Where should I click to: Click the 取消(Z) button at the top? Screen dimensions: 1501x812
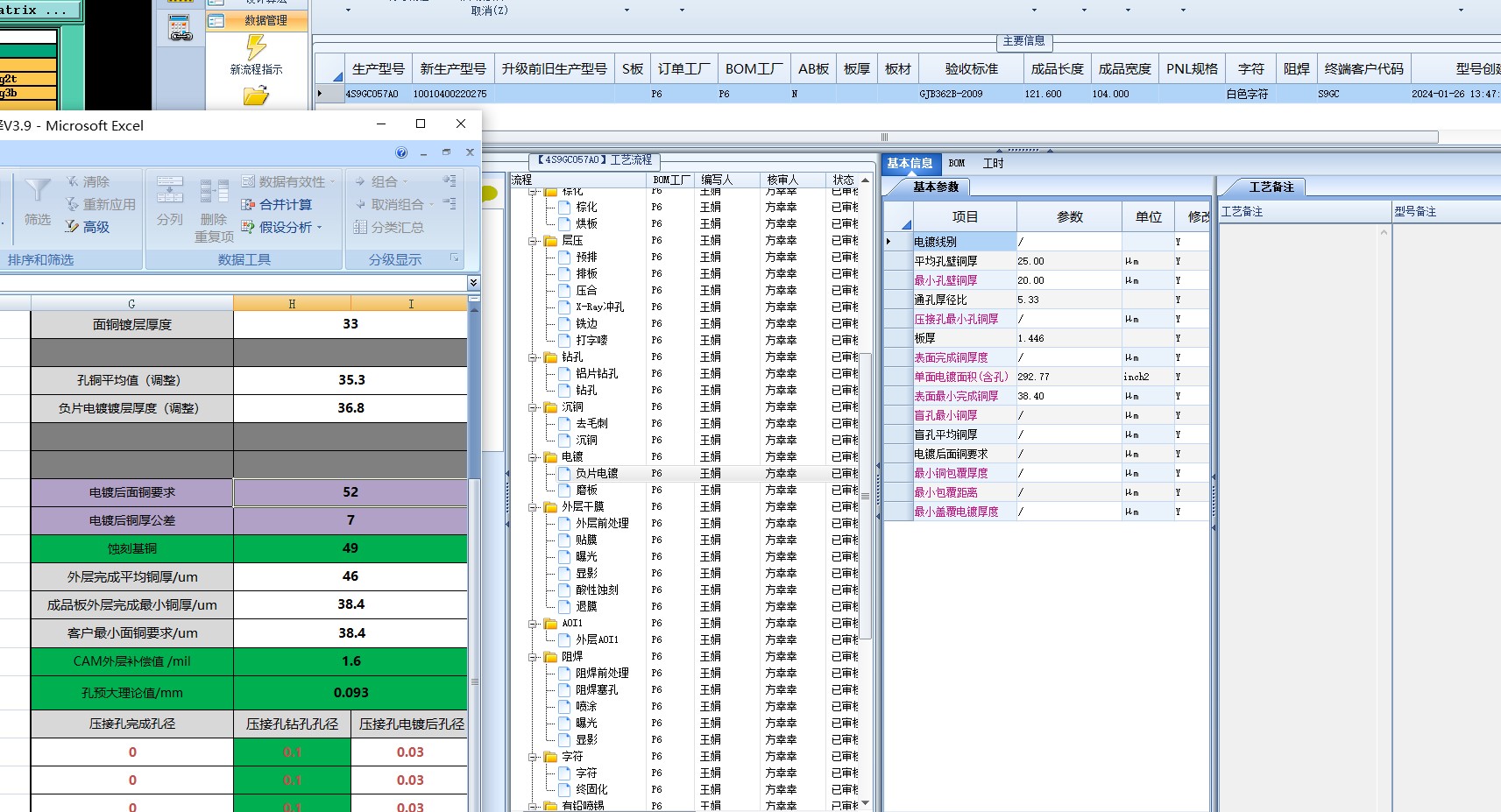click(490, 11)
